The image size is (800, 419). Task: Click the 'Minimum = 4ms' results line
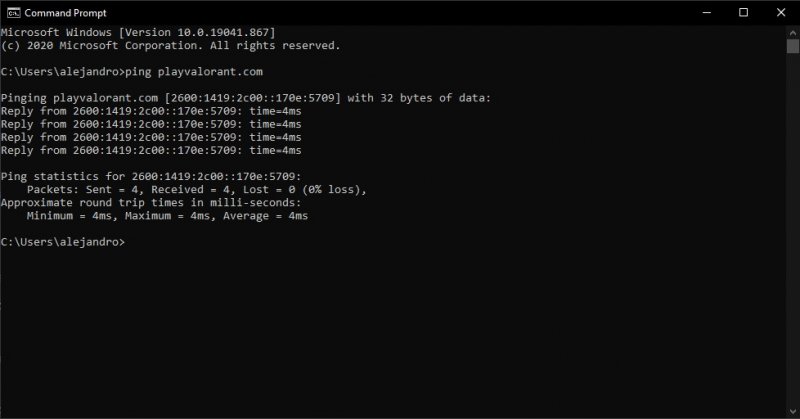(167, 215)
